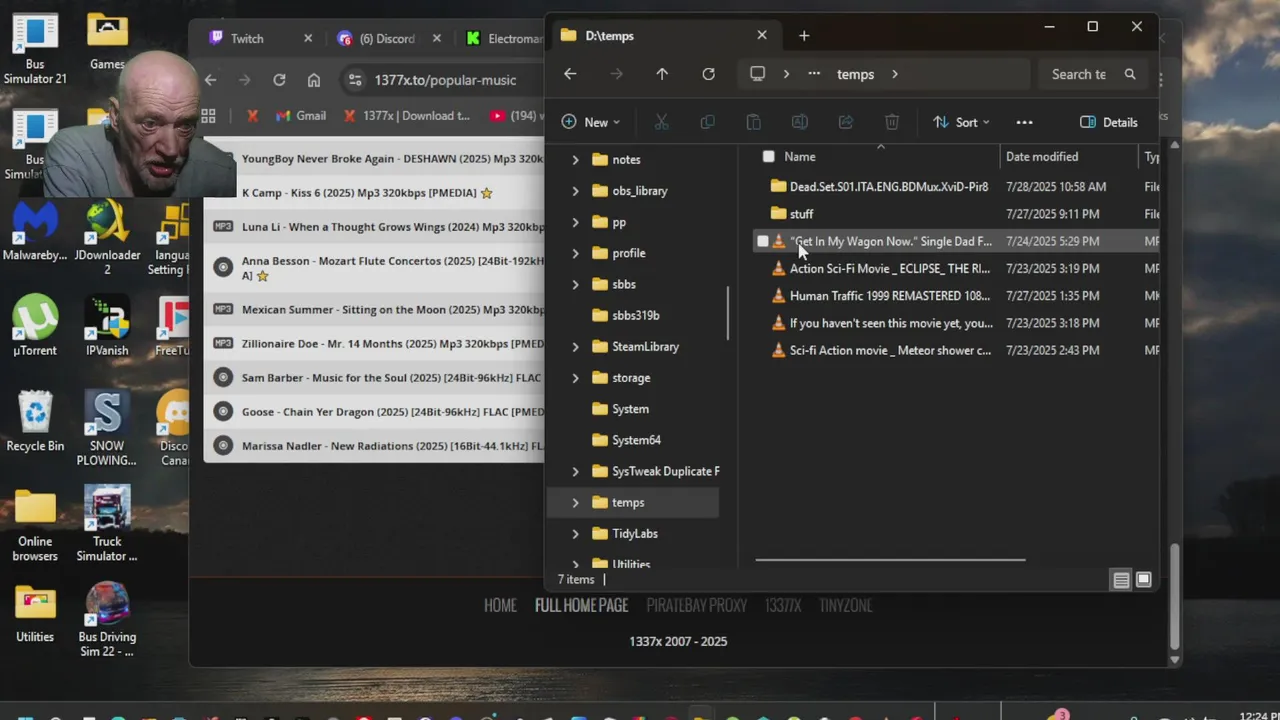Open the TINYZONE footer link
Image resolution: width=1280 pixels, height=720 pixels.
coord(845,606)
